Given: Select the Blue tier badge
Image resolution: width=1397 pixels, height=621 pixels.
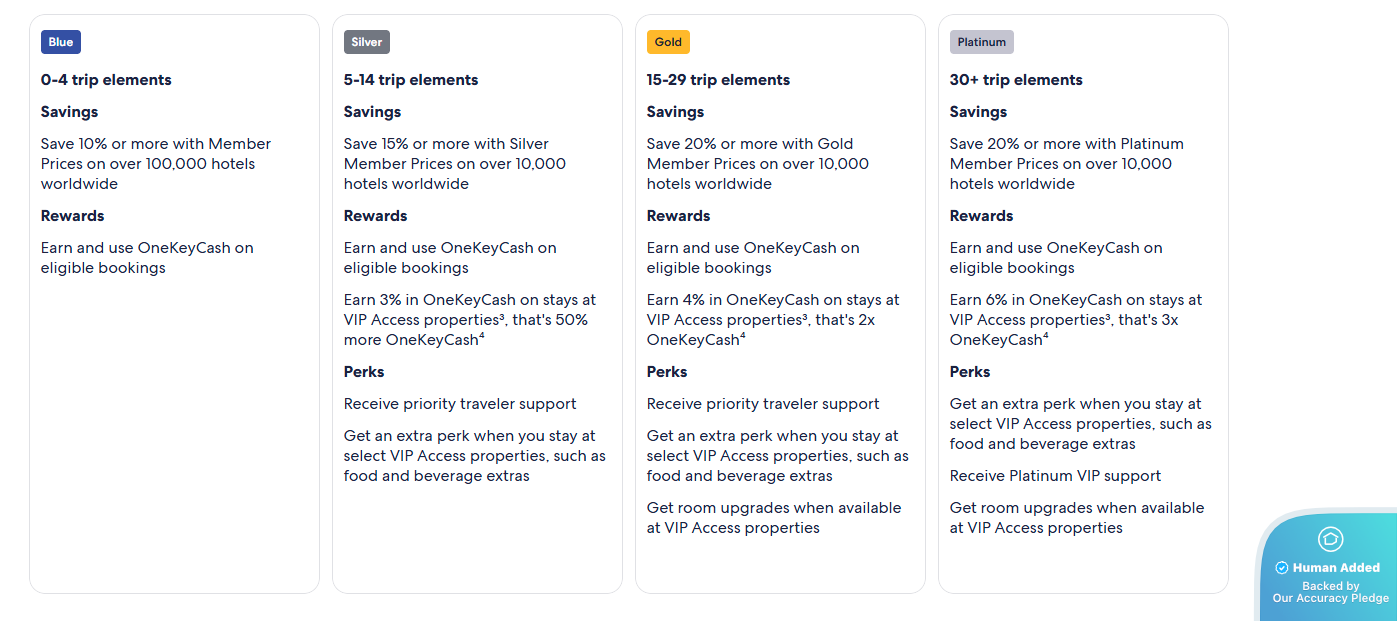Looking at the screenshot, I should [61, 42].
